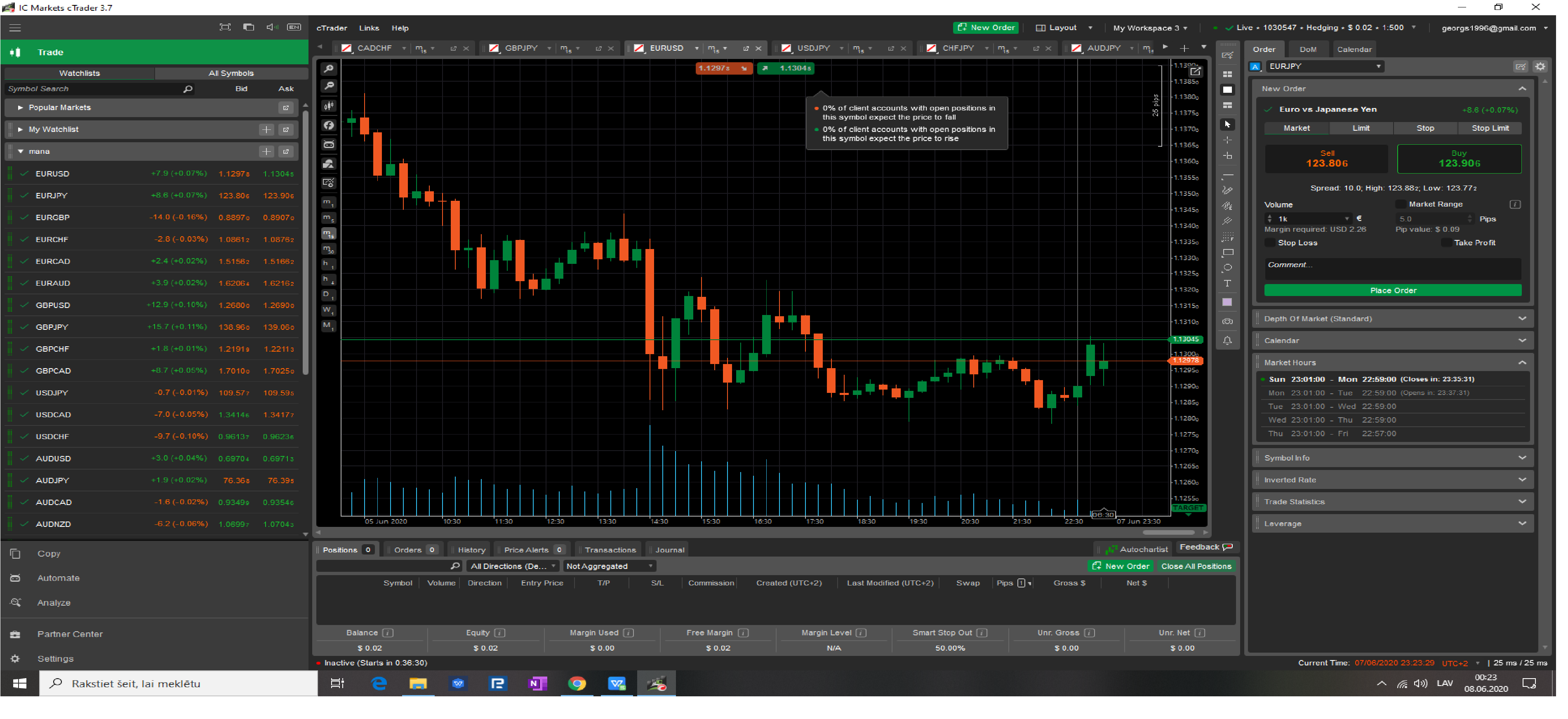Open order panel settings gear
The height and width of the screenshot is (719, 1568).
click(x=1540, y=66)
